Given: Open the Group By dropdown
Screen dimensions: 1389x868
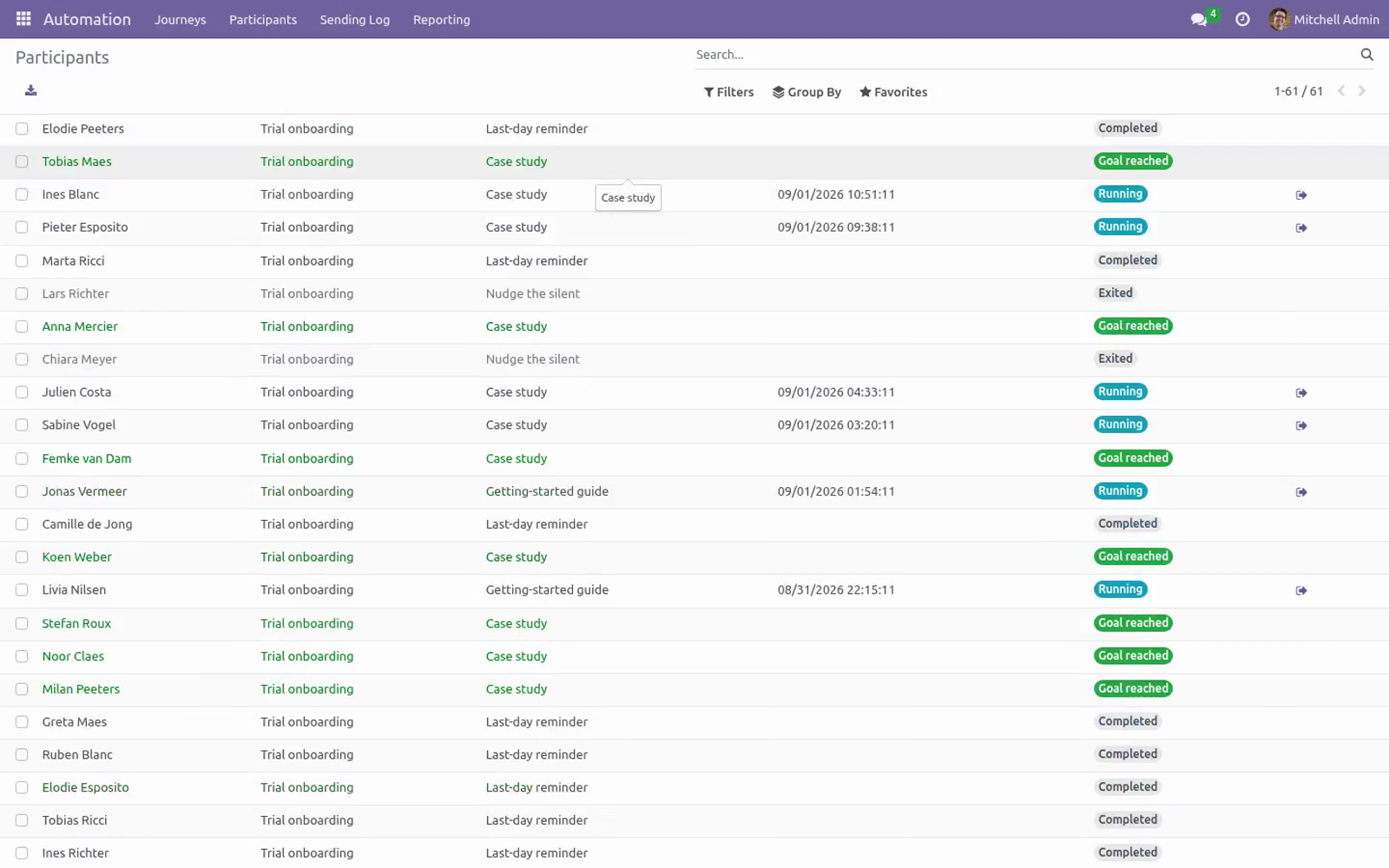Looking at the screenshot, I should (x=806, y=92).
